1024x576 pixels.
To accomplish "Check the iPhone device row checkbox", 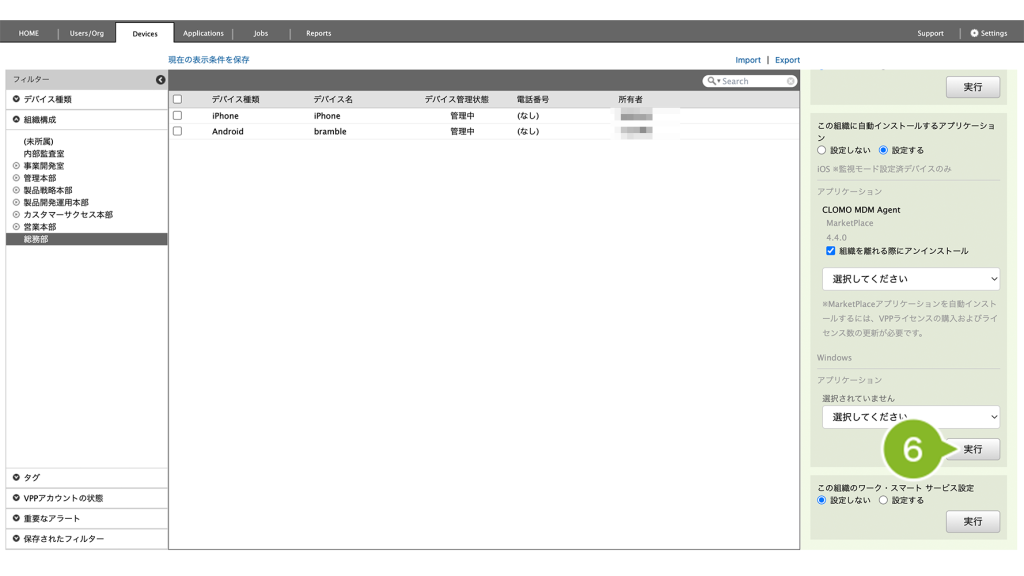I will click(178, 116).
